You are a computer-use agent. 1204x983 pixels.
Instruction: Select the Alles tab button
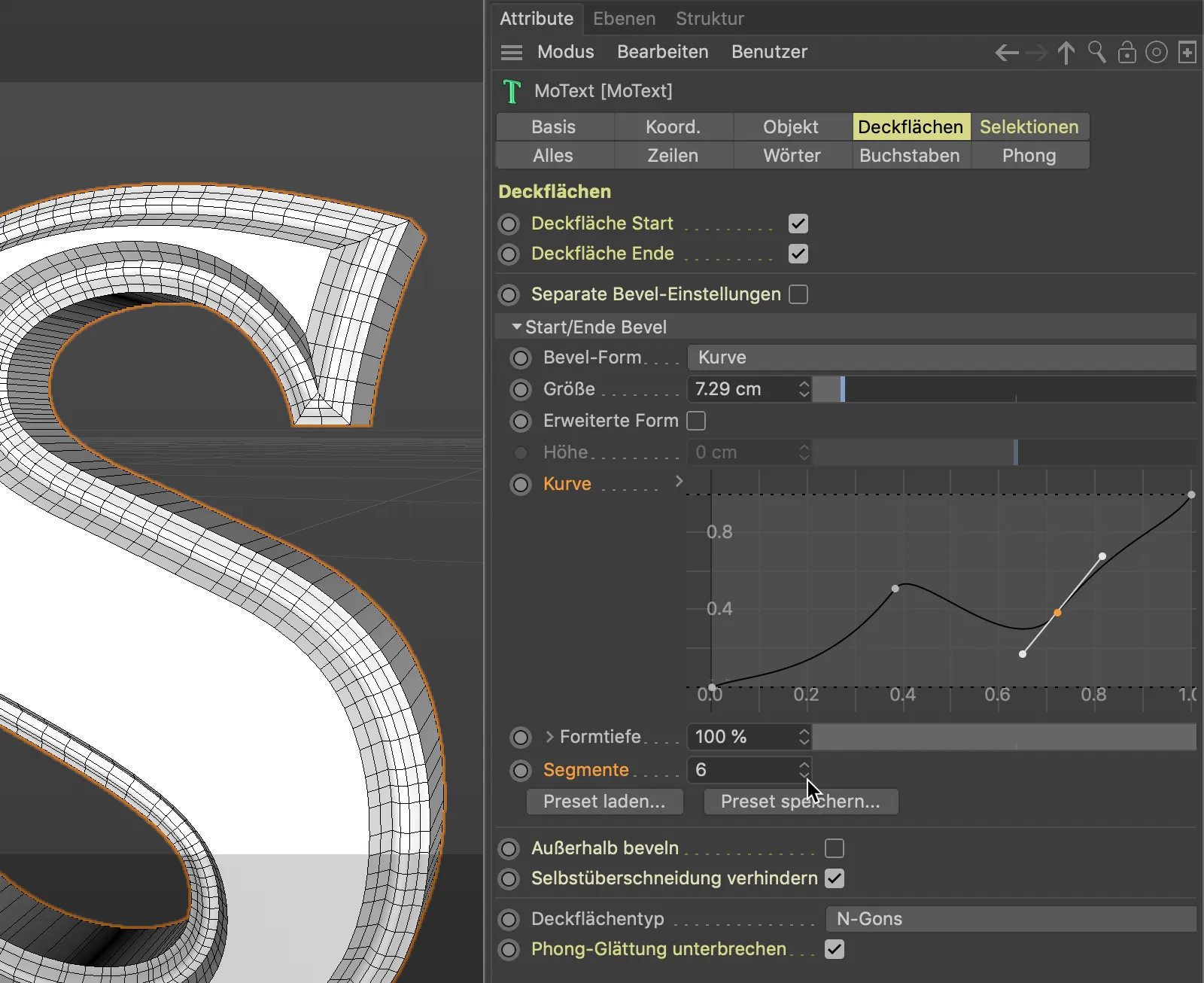554,156
